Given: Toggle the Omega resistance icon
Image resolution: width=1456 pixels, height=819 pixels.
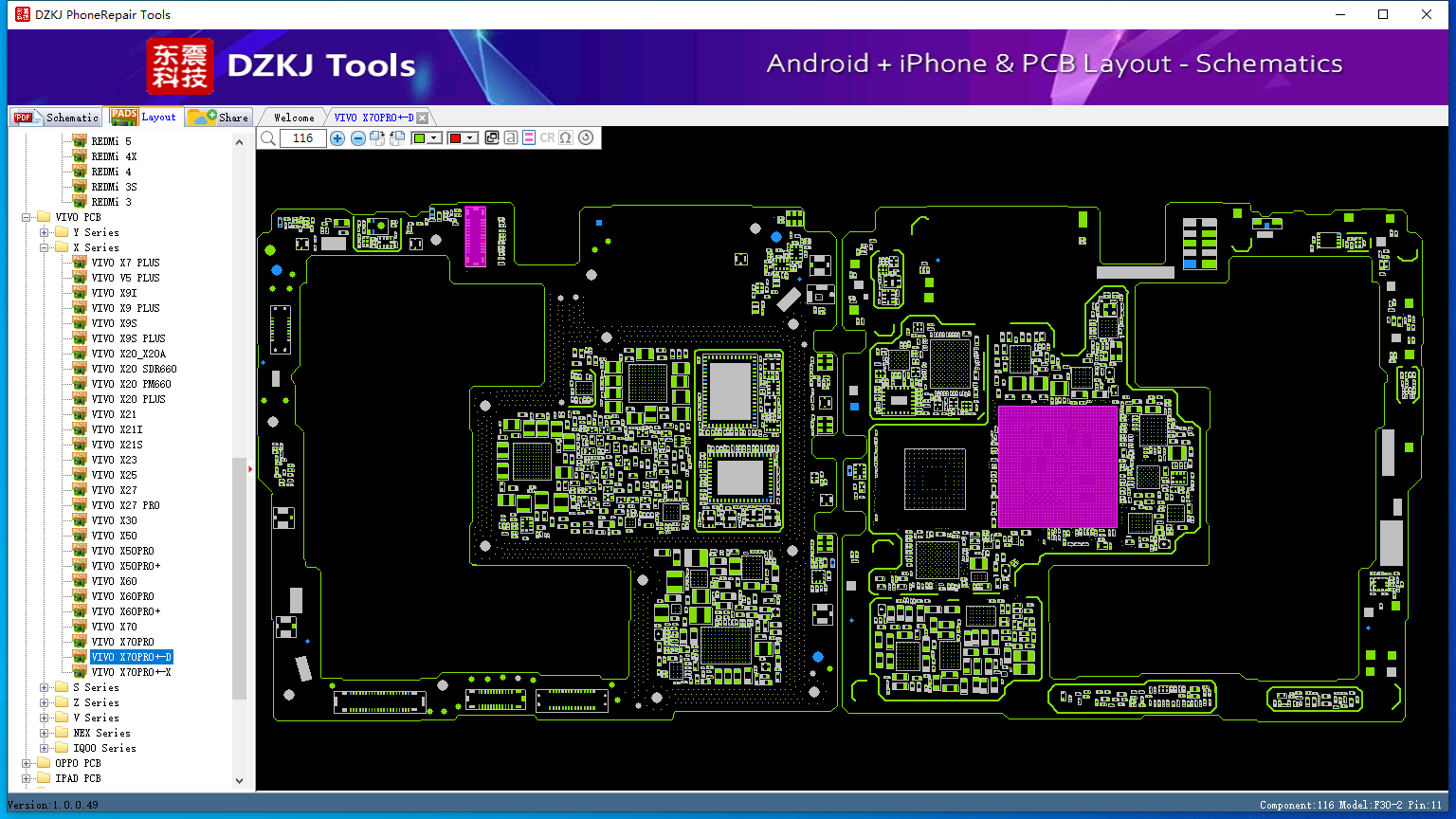Looking at the screenshot, I should [566, 138].
